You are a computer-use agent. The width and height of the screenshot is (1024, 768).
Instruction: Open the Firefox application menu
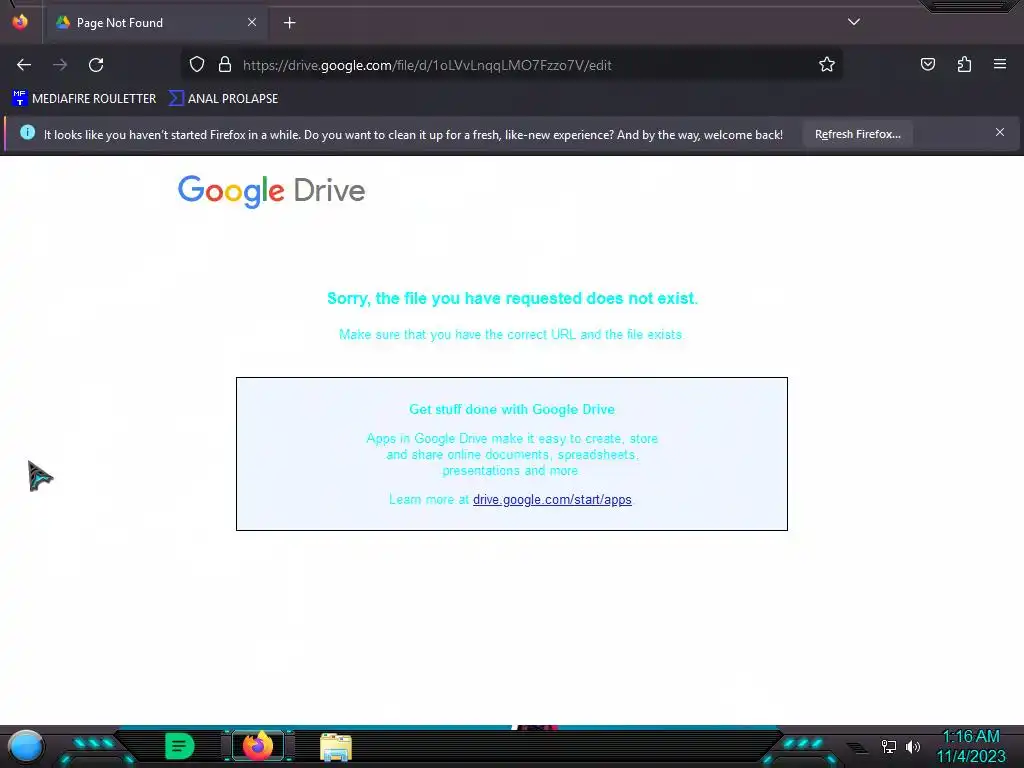(x=1000, y=64)
